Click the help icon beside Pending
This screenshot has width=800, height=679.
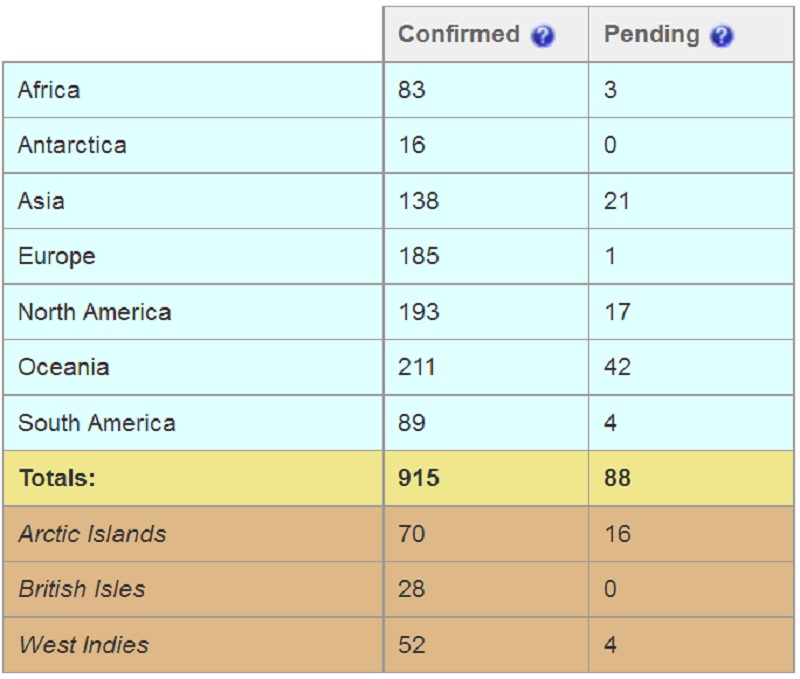(x=722, y=36)
